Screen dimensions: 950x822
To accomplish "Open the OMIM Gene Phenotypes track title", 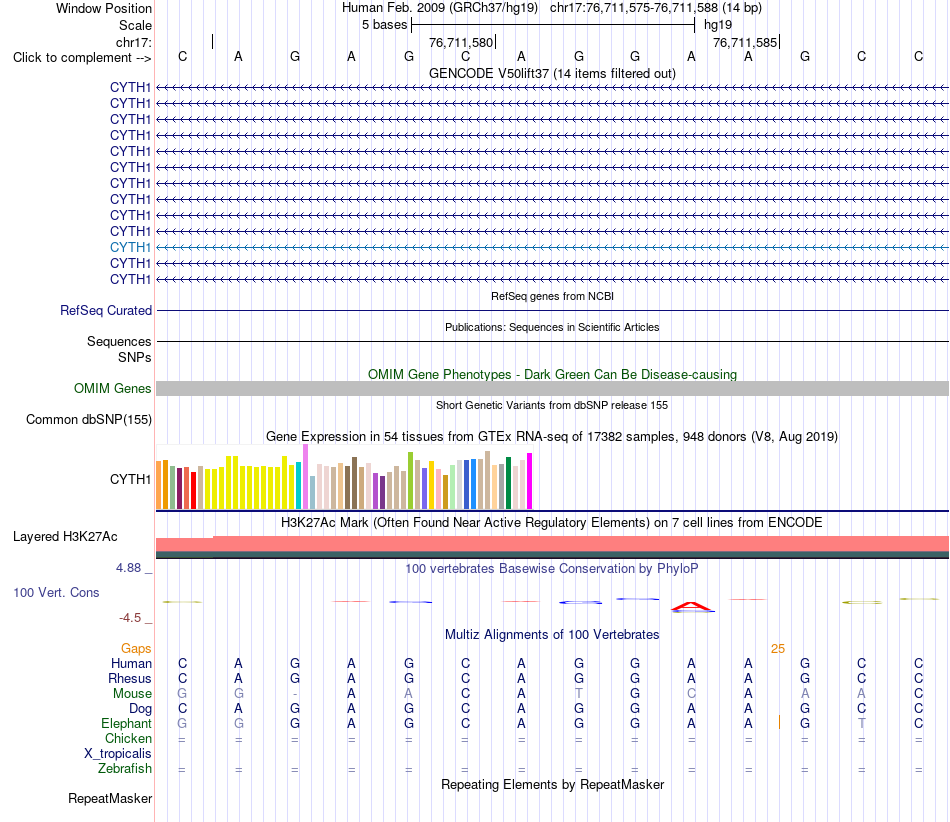I will tap(552, 374).
